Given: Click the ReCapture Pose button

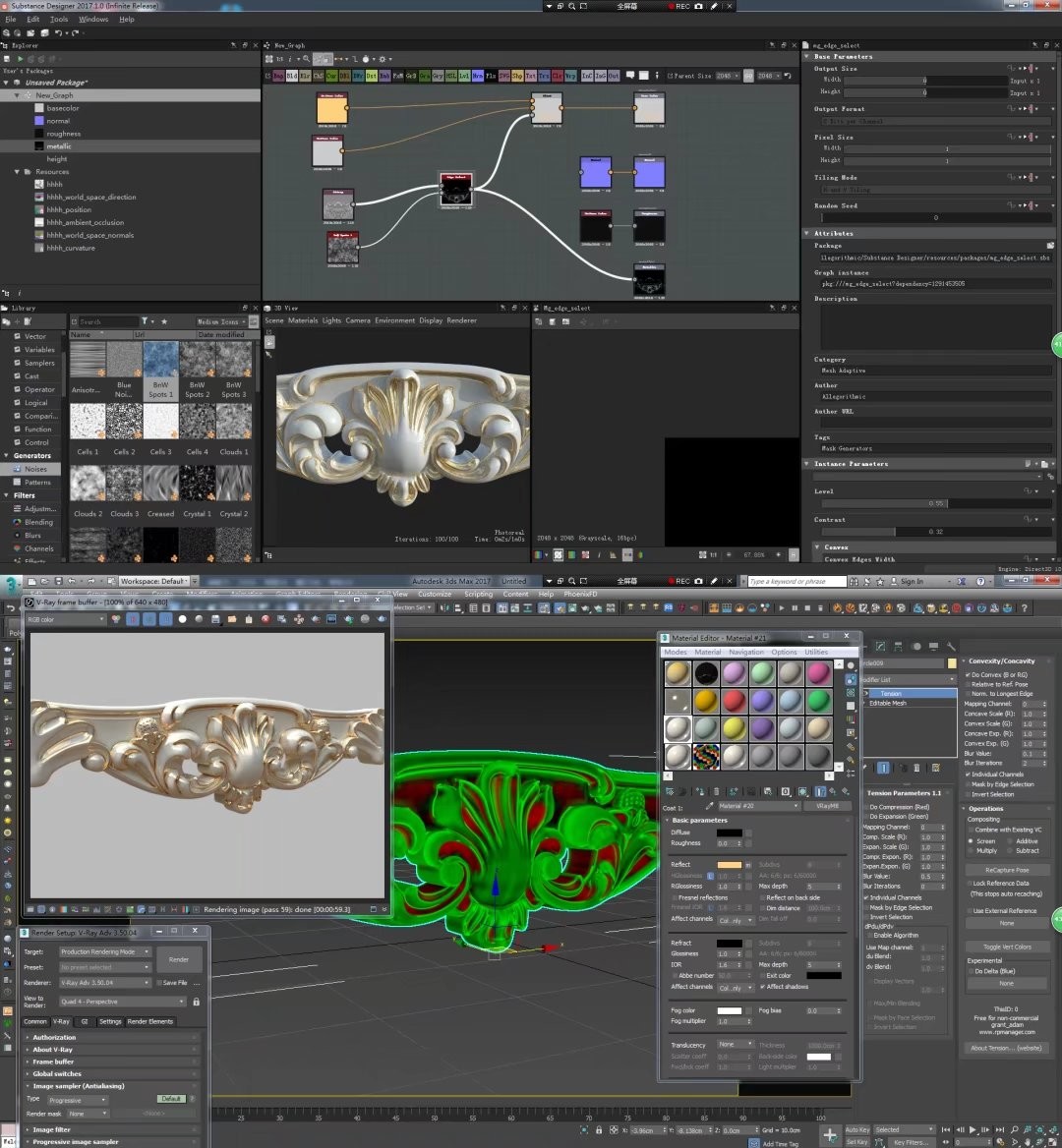Looking at the screenshot, I should [1007, 870].
